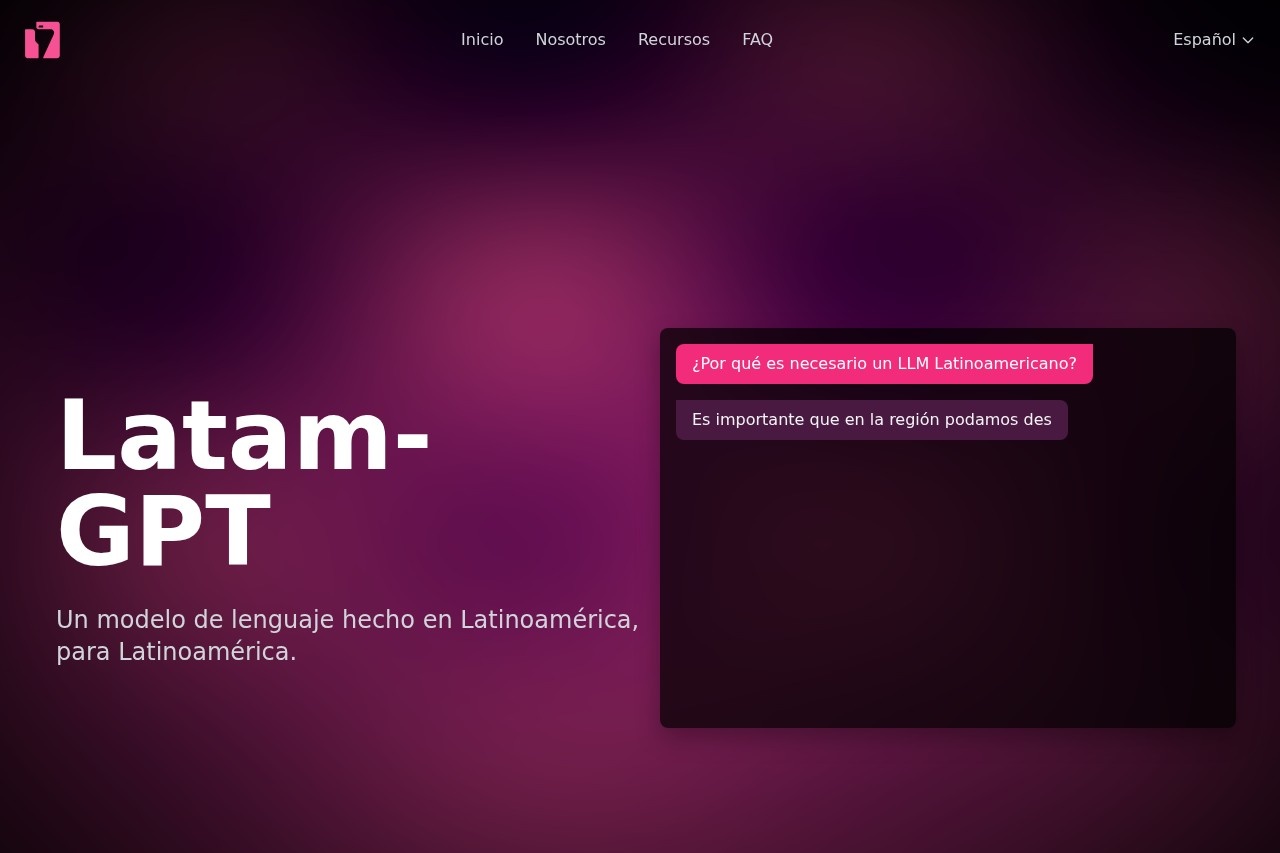Viewport: 1280px width, 853px height.
Task: Open the Nosotros page
Action: tap(570, 40)
